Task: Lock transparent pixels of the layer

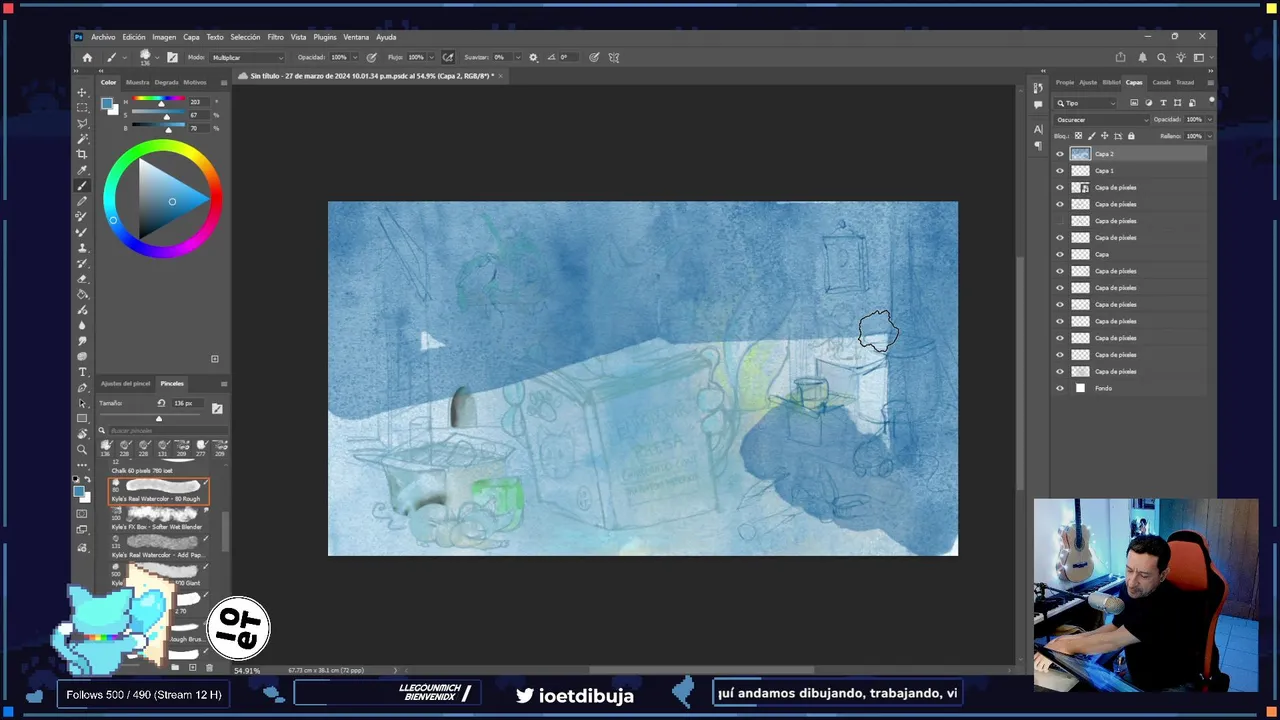Action: [x=1080, y=136]
